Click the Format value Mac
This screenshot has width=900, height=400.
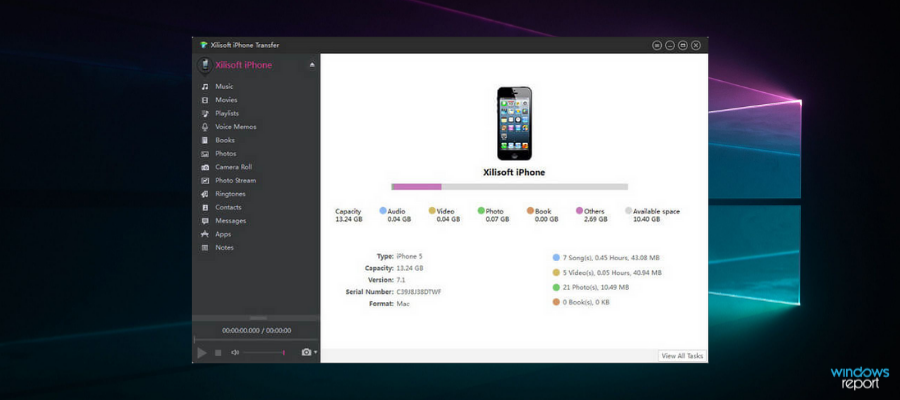[403, 304]
